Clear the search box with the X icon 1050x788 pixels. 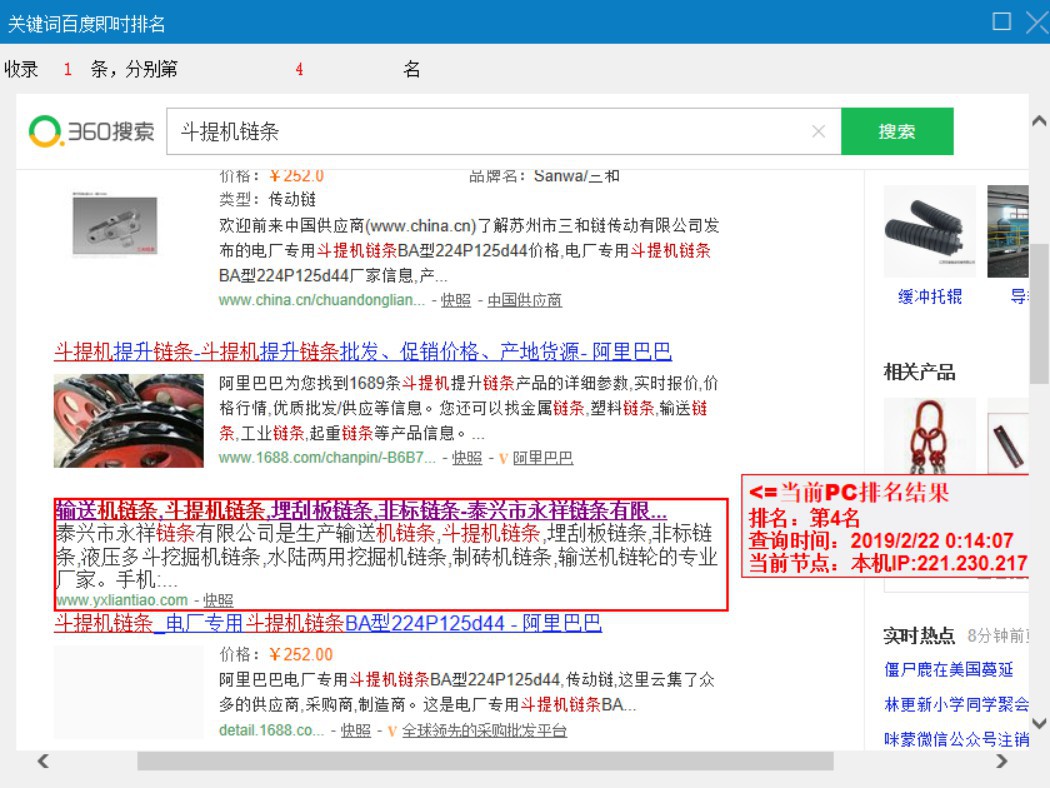pyautogui.click(x=818, y=131)
